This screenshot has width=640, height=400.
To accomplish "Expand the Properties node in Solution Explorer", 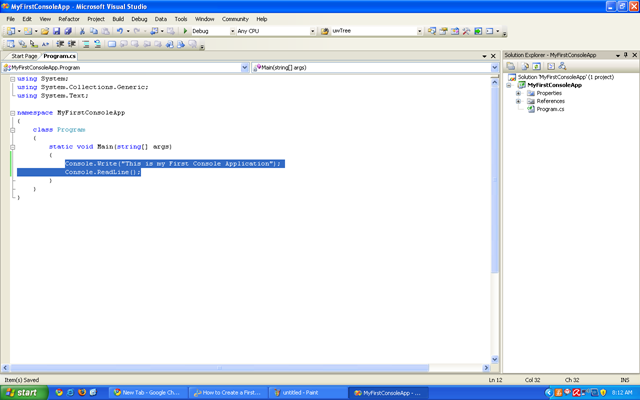I will coord(518,93).
